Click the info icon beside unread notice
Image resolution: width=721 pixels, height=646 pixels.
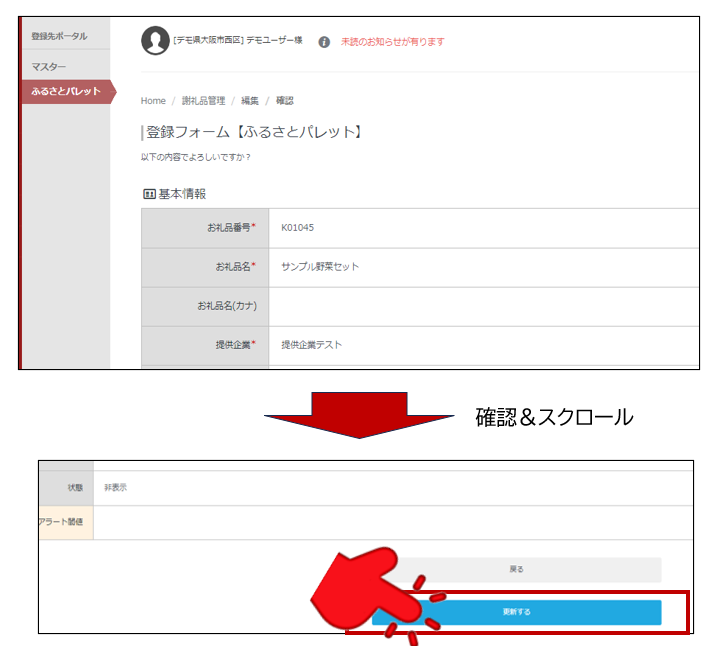[x=324, y=42]
